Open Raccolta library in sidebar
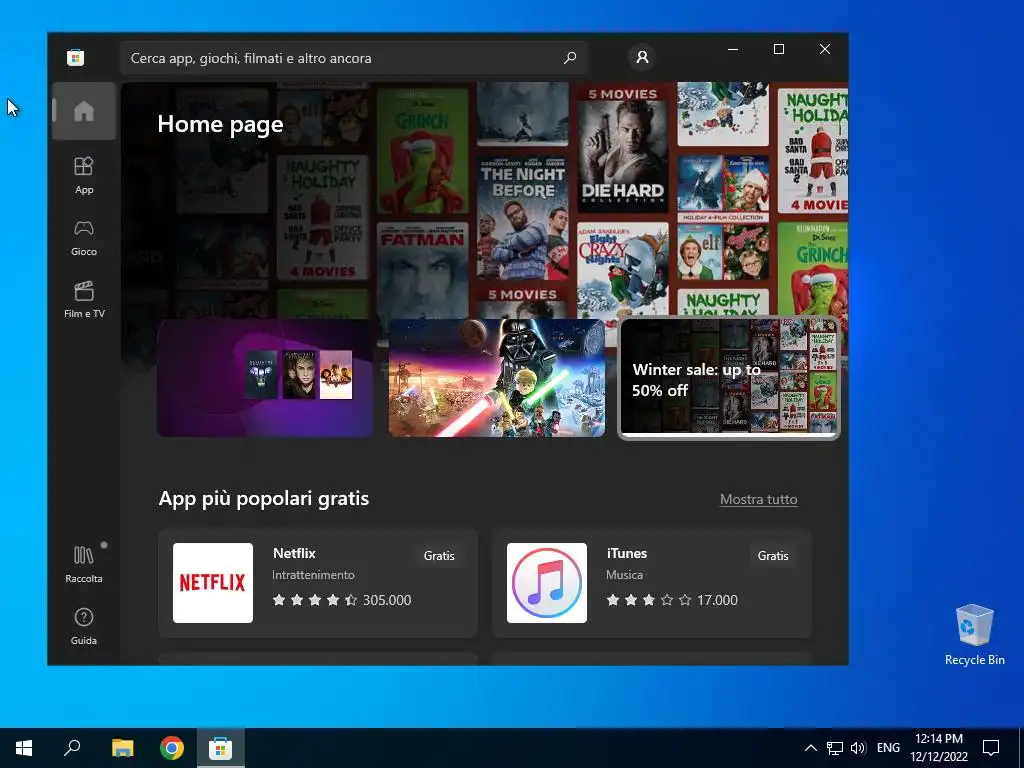Image resolution: width=1024 pixels, height=768 pixels. [x=84, y=564]
